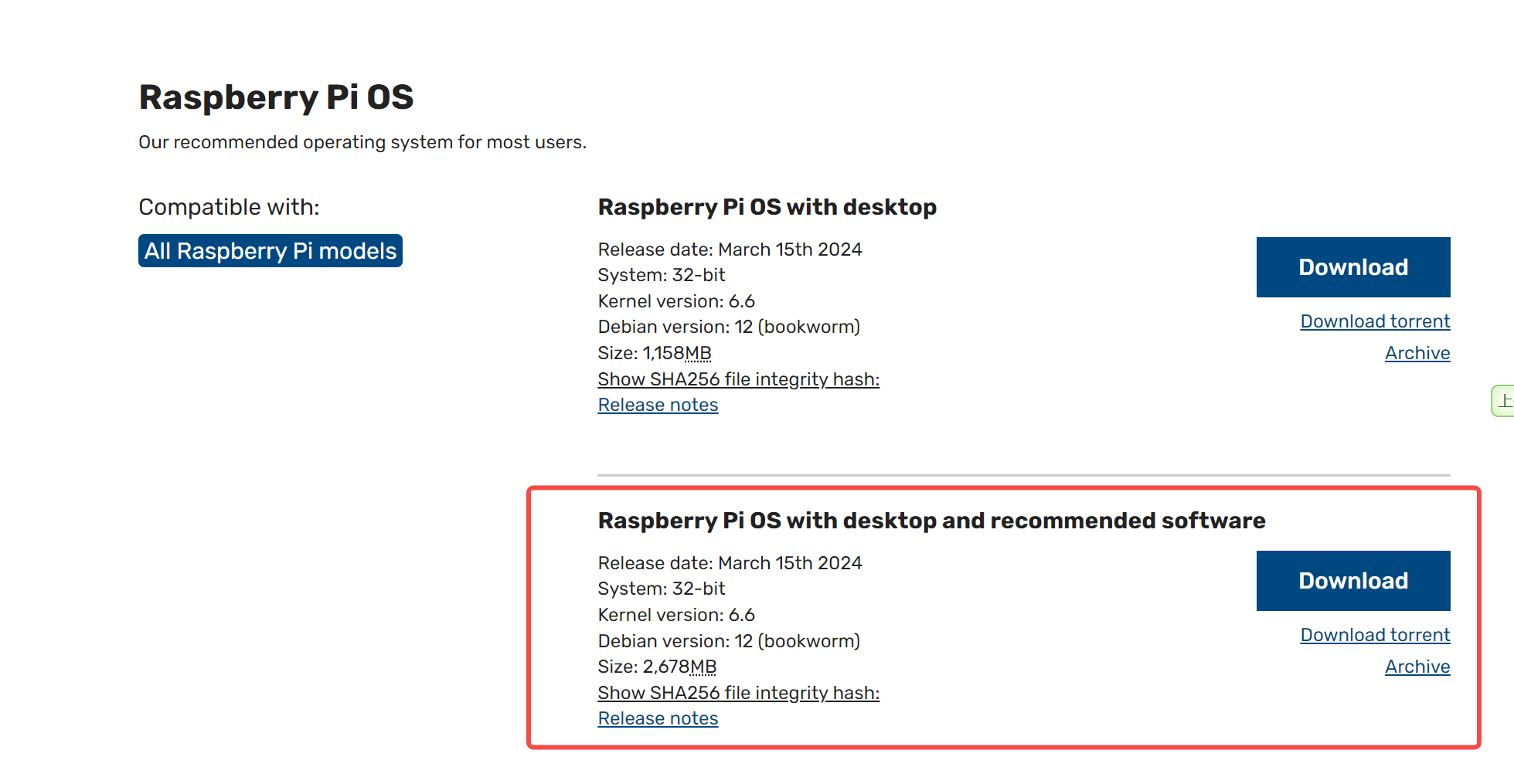This screenshot has height=784, width=1514.
Task: Click 'desktop and recommended software' heading
Action: point(931,521)
